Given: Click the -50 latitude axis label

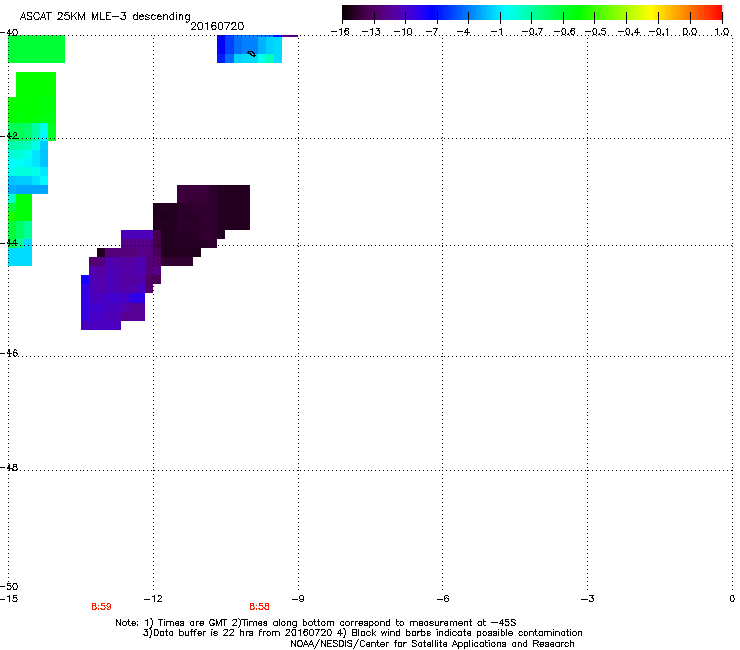Looking at the screenshot, I should coord(9,586).
